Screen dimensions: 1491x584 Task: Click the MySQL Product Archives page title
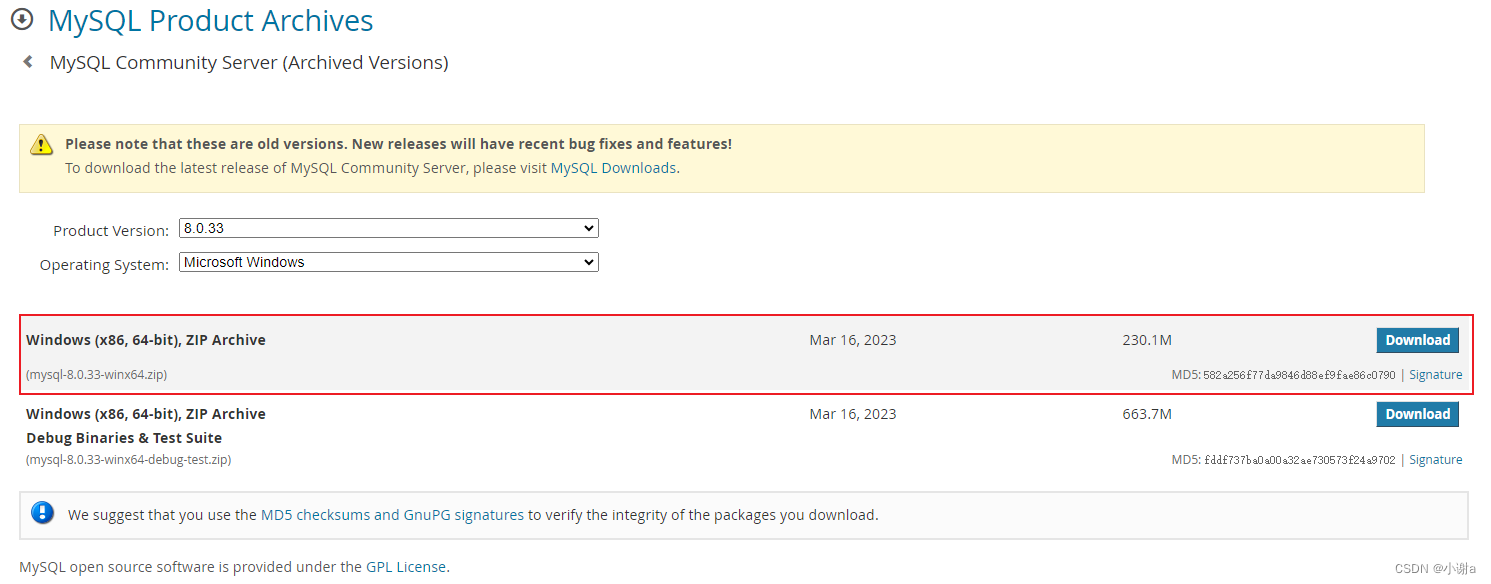210,20
